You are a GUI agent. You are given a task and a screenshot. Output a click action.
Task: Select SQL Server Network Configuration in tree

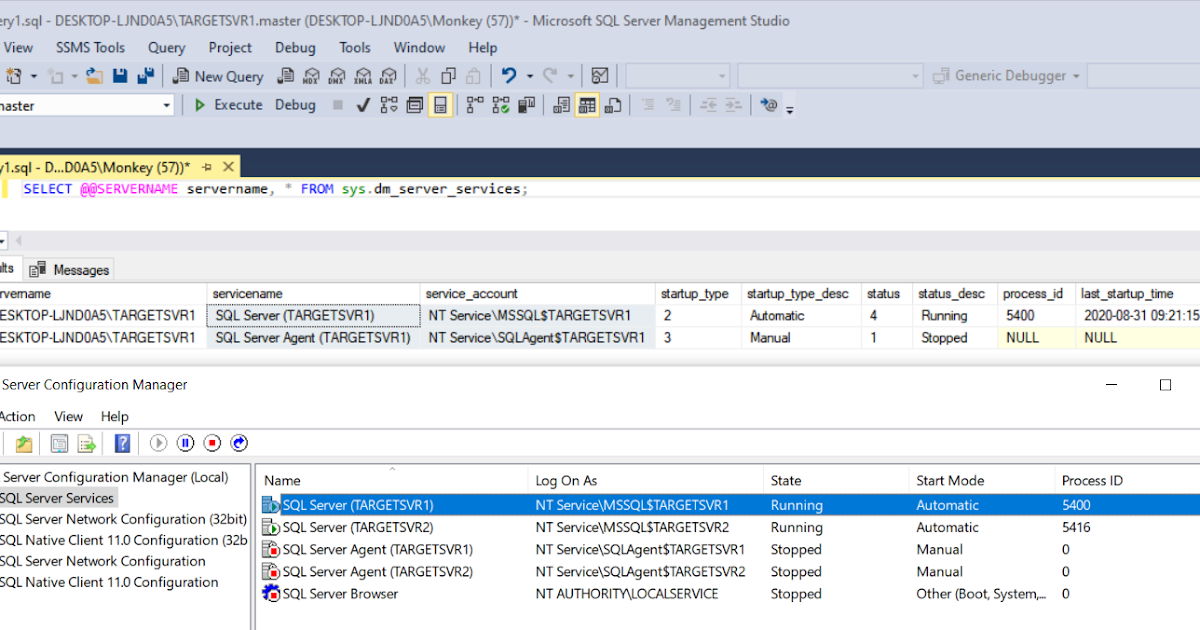pos(103,561)
